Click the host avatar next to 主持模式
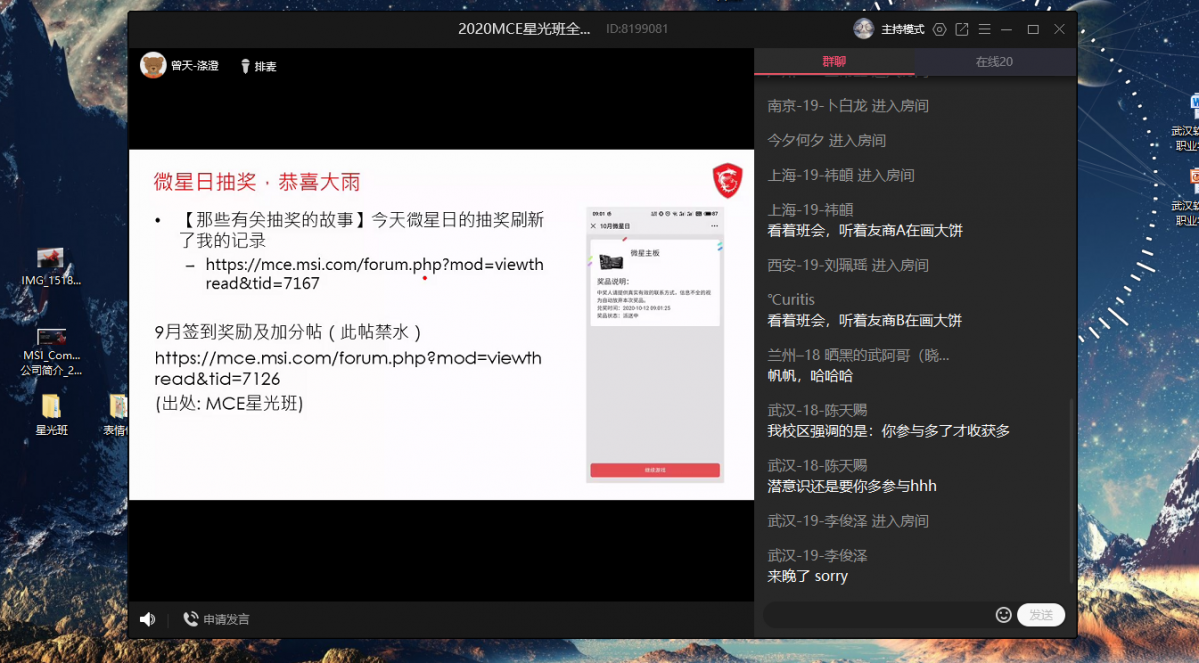1199x663 pixels. [863, 29]
